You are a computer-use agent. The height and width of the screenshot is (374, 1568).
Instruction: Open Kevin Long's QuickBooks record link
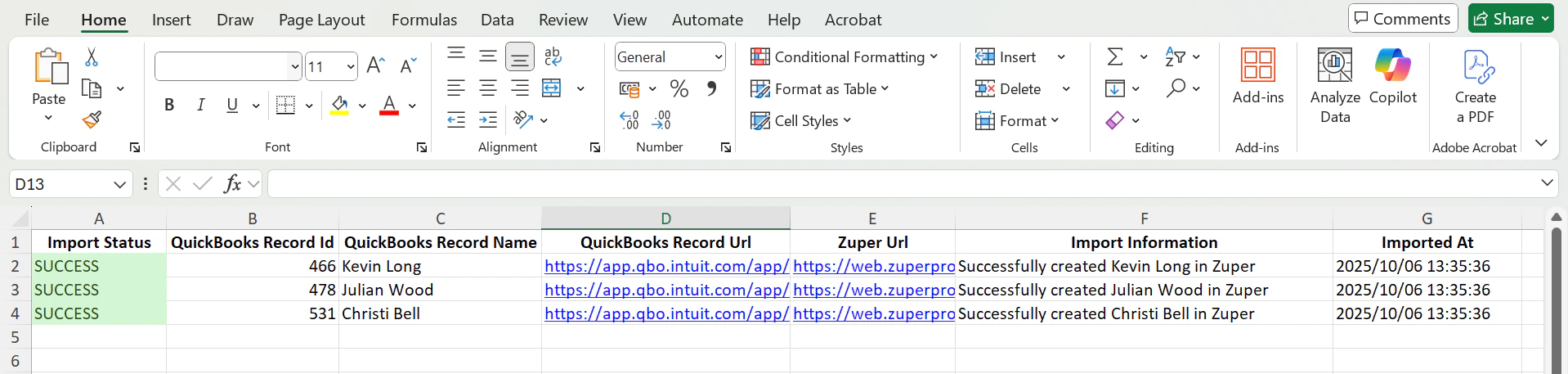pyautogui.click(x=666, y=266)
